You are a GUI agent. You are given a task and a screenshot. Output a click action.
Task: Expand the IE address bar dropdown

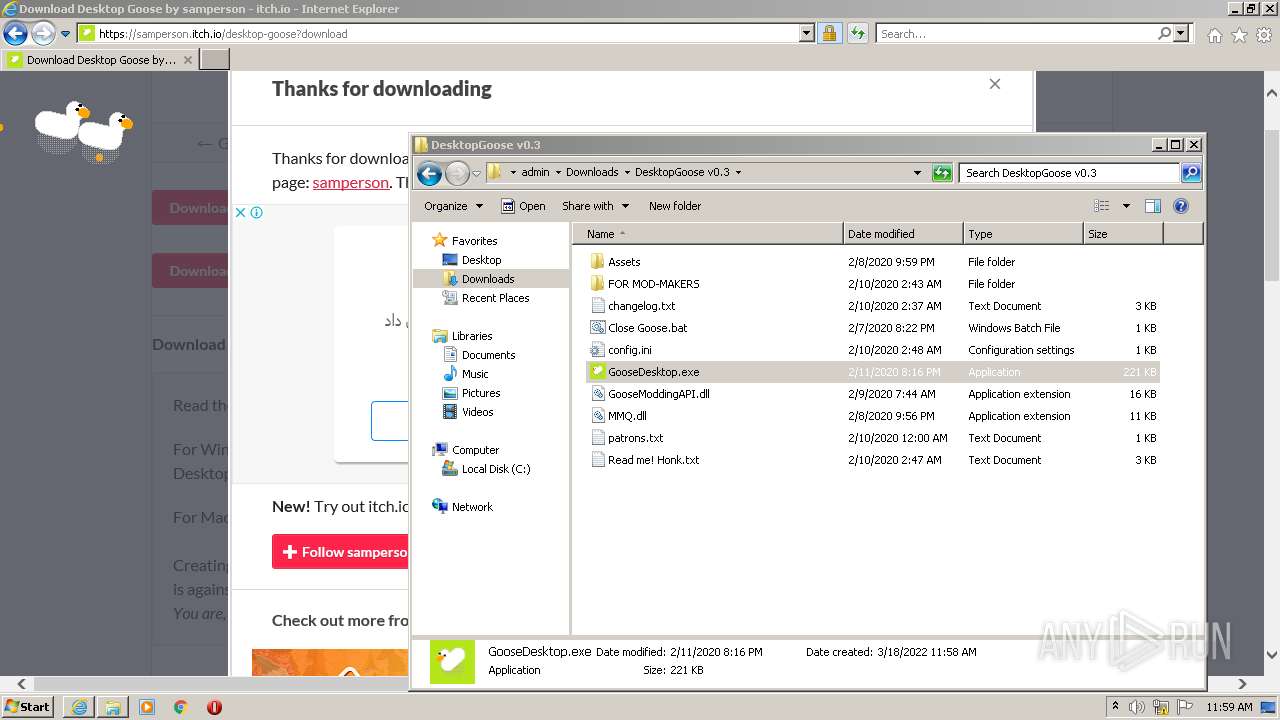(x=807, y=33)
